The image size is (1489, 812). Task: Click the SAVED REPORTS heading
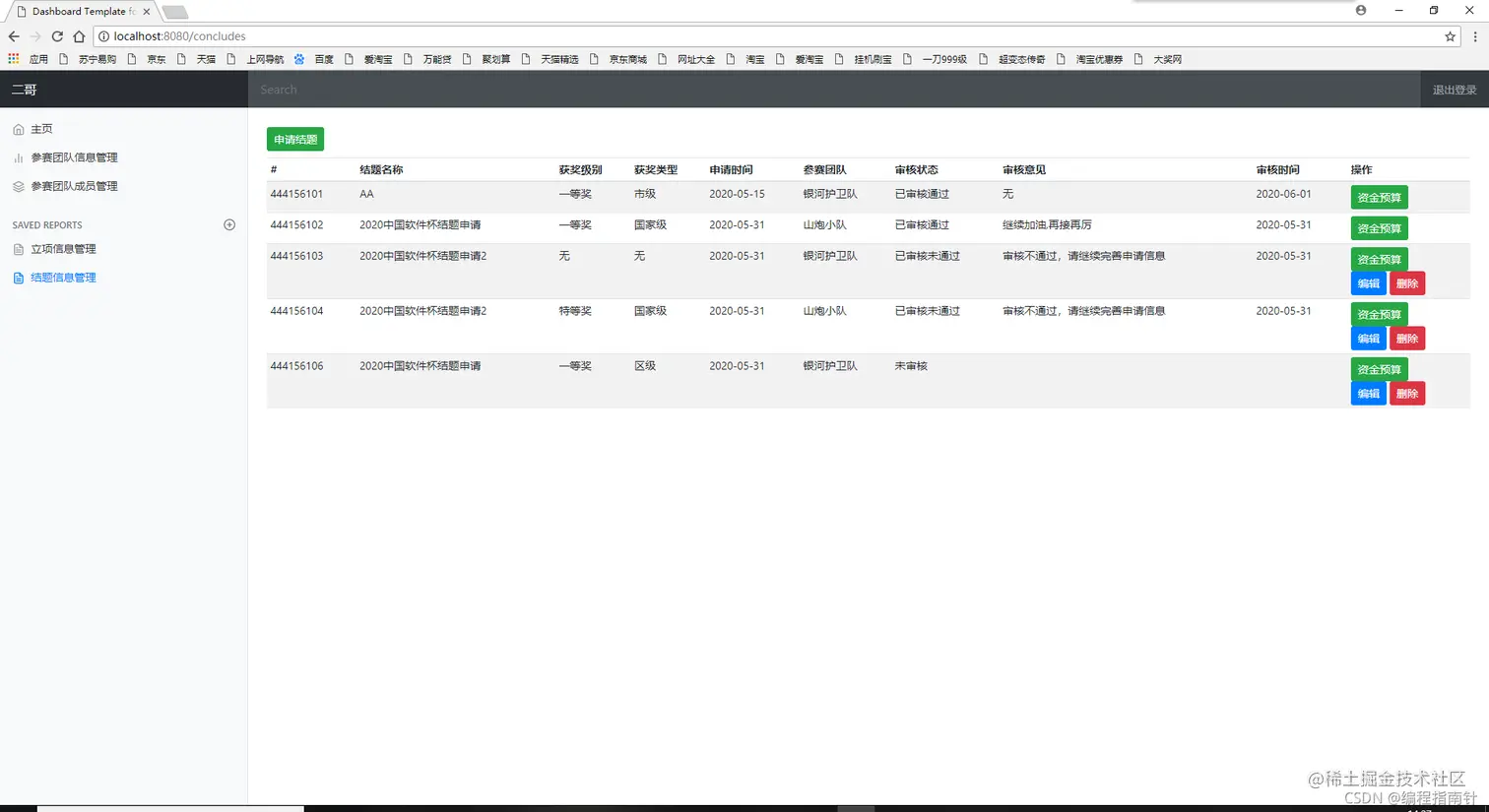47,225
